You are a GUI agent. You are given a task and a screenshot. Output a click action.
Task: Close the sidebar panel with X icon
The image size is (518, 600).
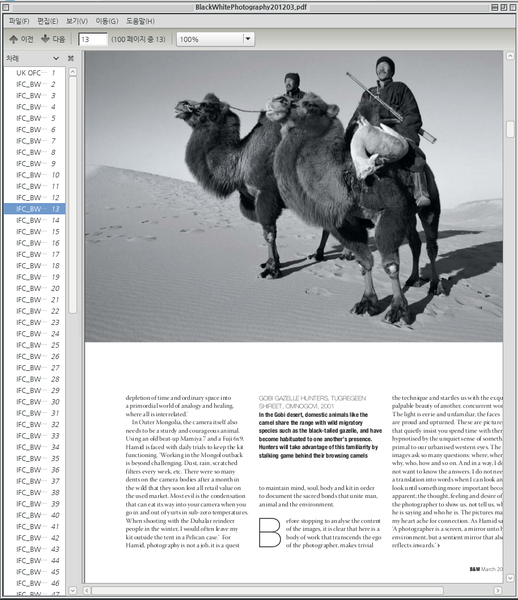[x=71, y=58]
